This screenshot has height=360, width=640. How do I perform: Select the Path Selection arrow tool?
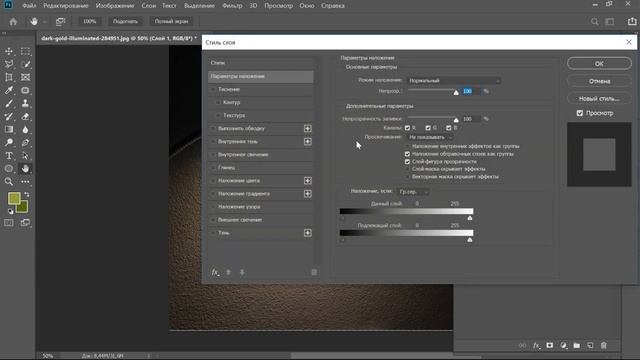(25, 156)
